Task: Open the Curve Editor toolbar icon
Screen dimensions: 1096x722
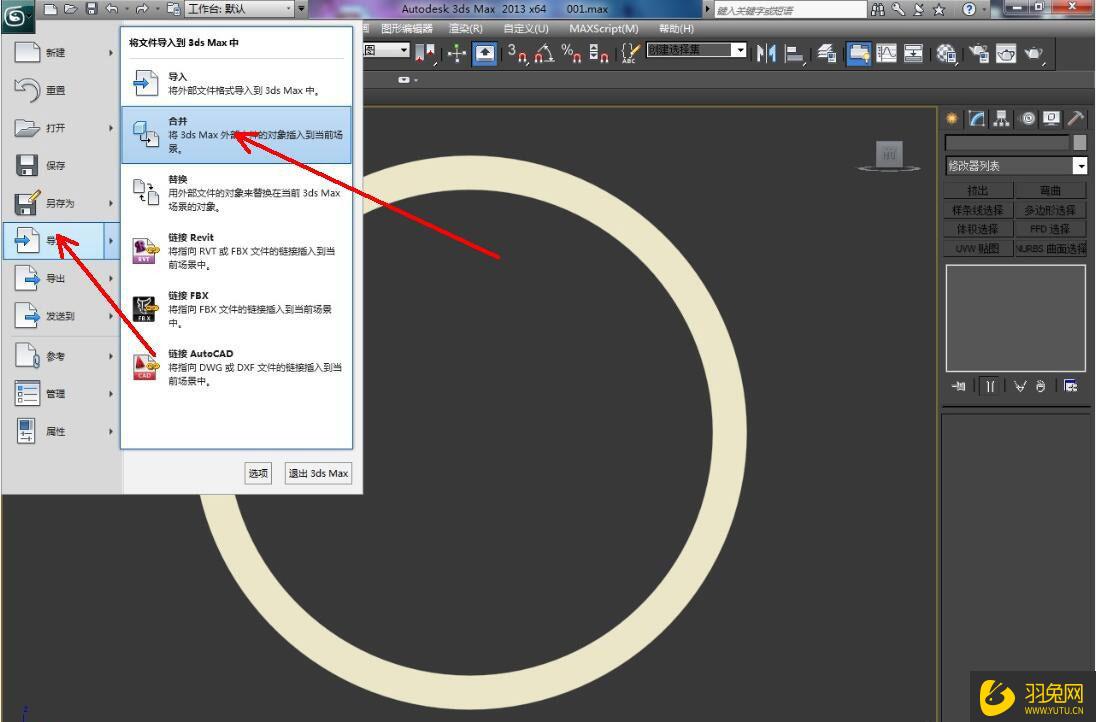Action: (x=886, y=54)
